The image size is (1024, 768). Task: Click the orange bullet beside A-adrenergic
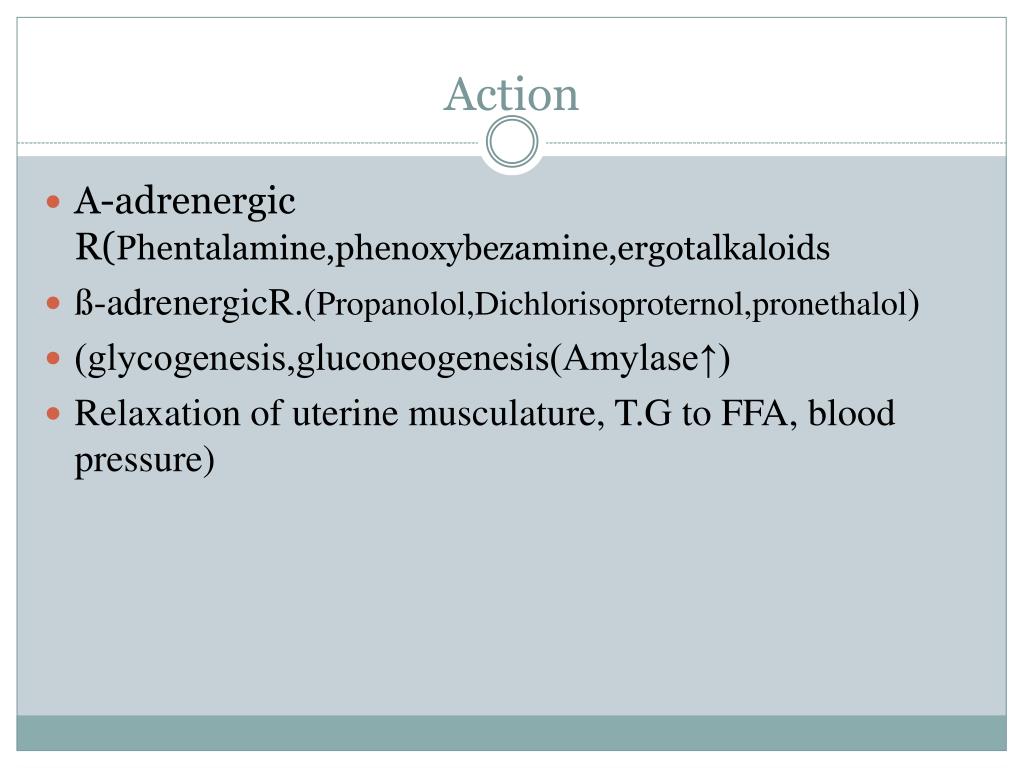click(x=54, y=201)
